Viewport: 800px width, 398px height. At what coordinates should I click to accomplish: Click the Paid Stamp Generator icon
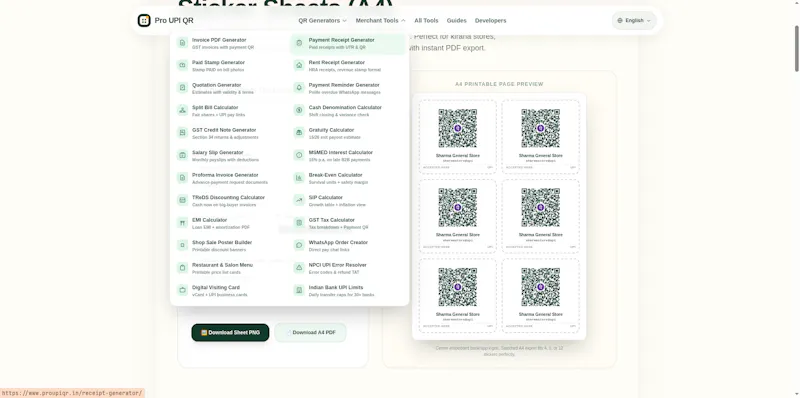coord(183,65)
